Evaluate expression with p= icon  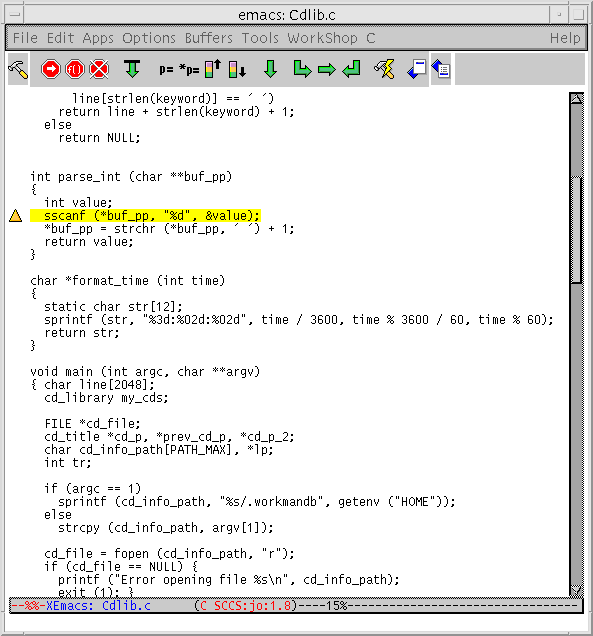point(166,70)
